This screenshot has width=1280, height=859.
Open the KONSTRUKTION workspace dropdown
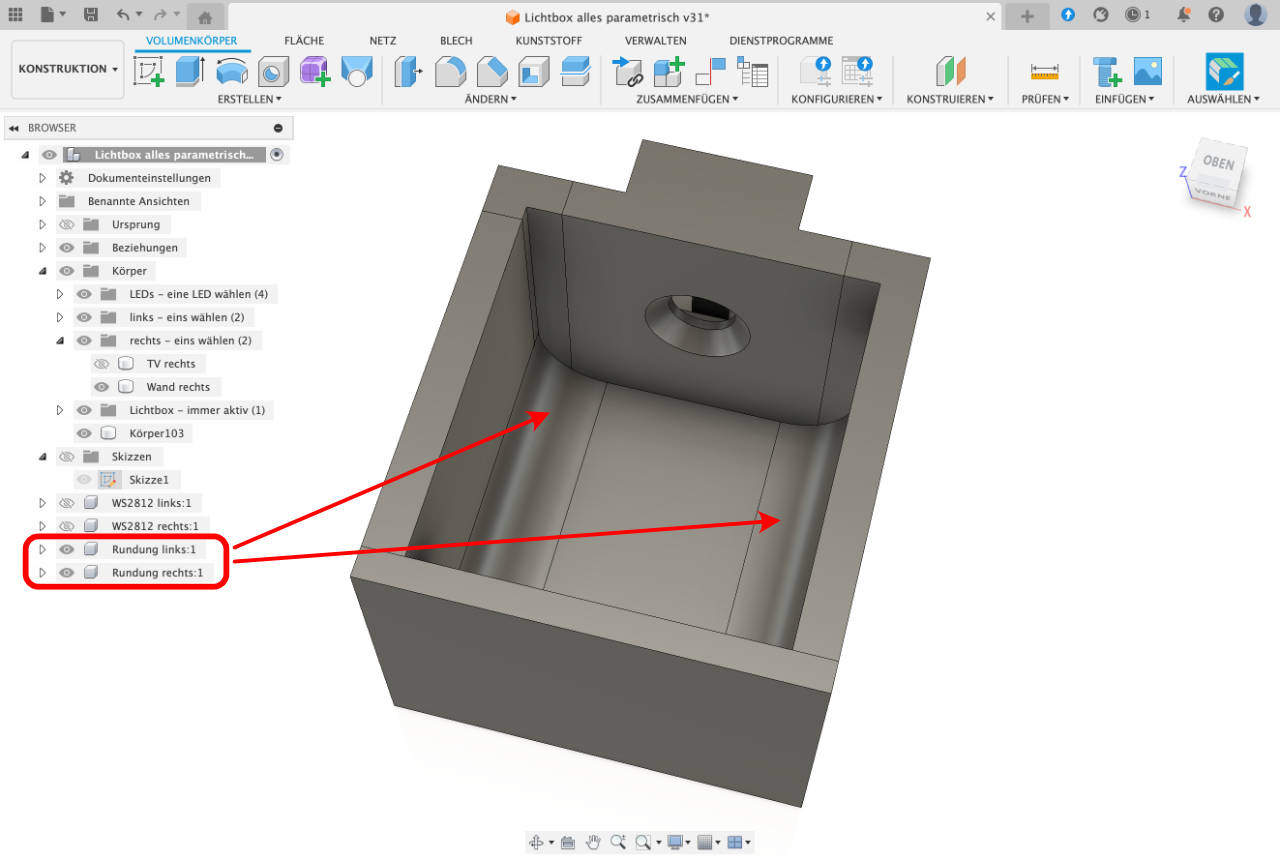tap(68, 69)
